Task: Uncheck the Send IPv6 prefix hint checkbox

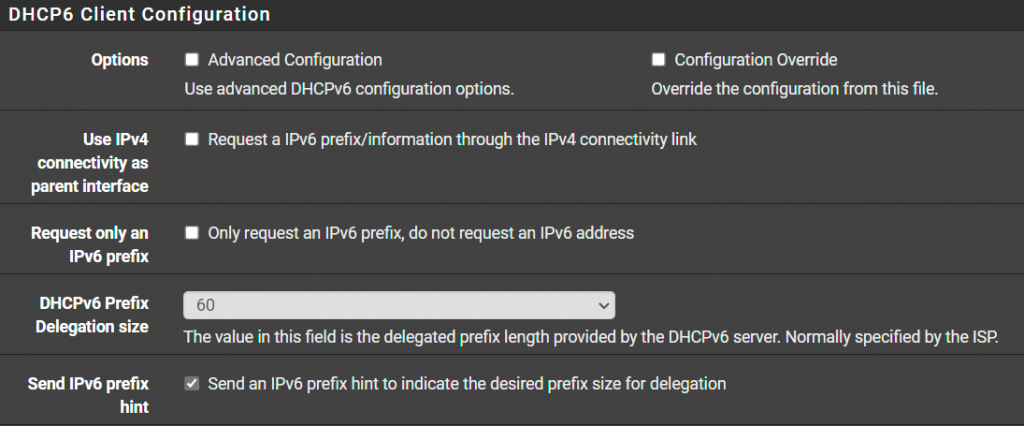Action: (x=192, y=383)
